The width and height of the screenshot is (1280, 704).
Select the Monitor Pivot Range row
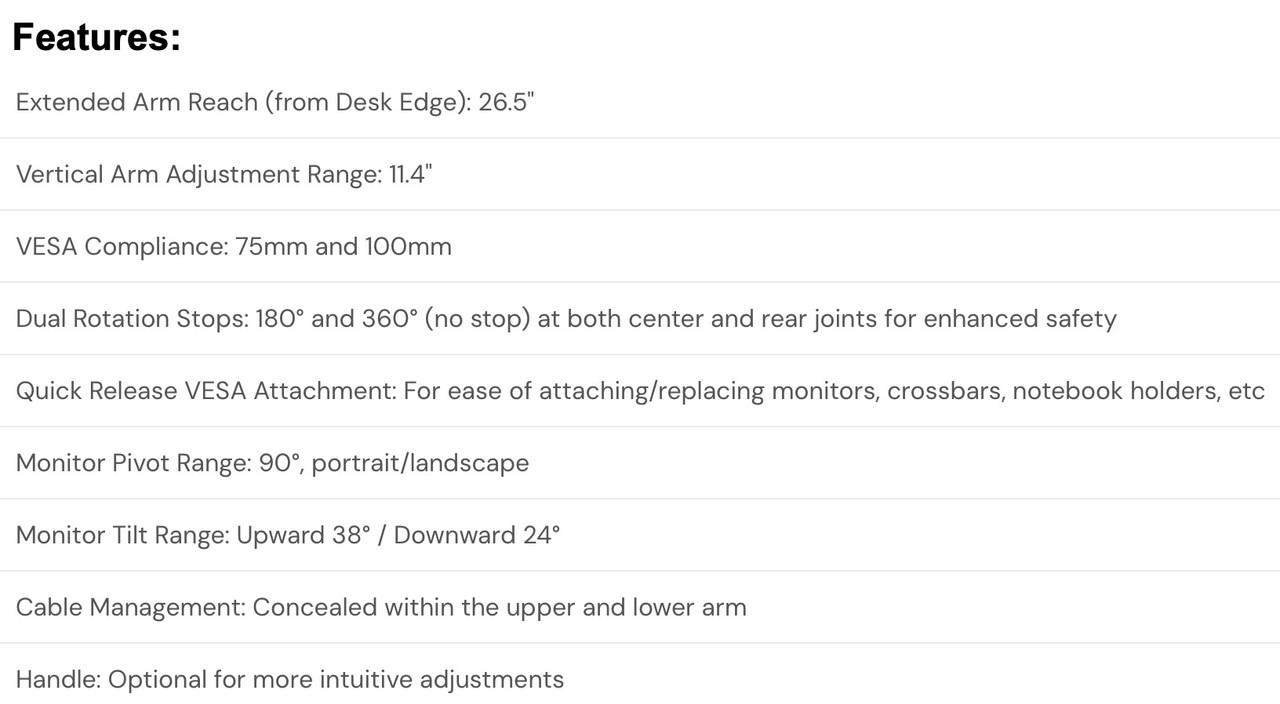[x=640, y=462]
